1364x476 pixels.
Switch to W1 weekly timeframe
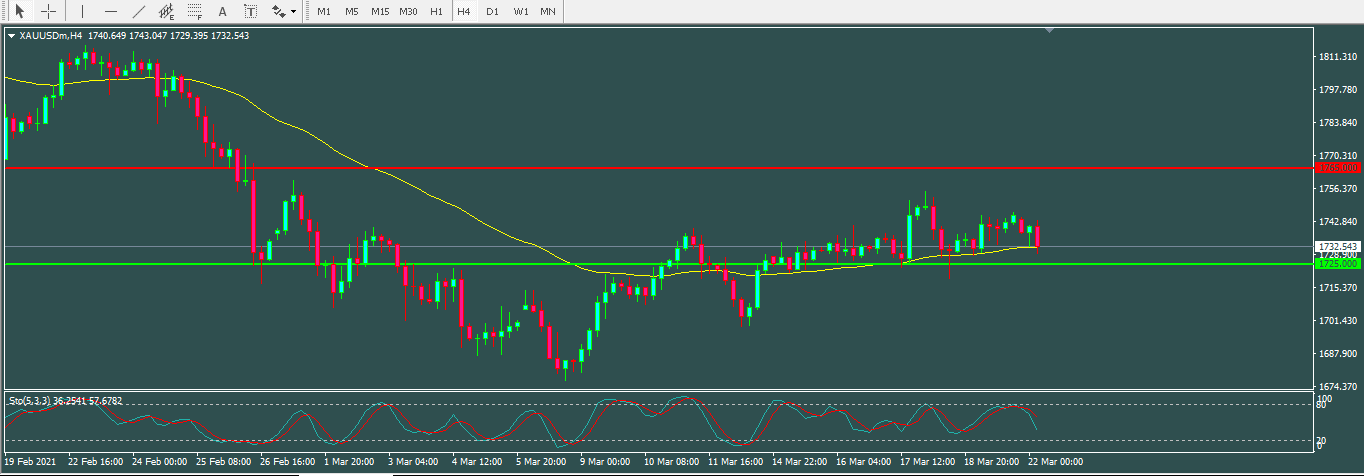(521, 12)
